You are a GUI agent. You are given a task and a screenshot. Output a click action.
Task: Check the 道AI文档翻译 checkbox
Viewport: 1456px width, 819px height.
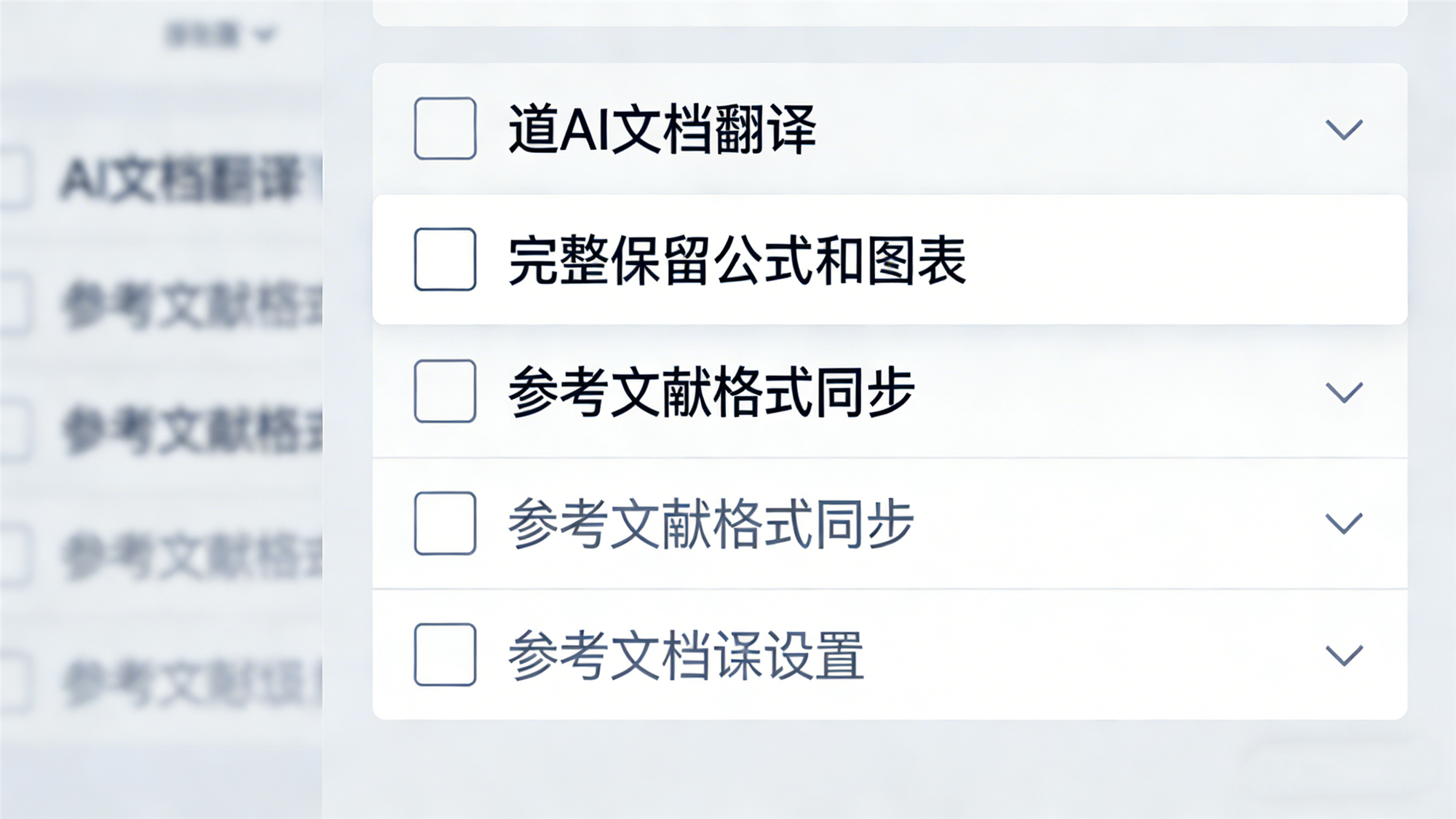[444, 129]
